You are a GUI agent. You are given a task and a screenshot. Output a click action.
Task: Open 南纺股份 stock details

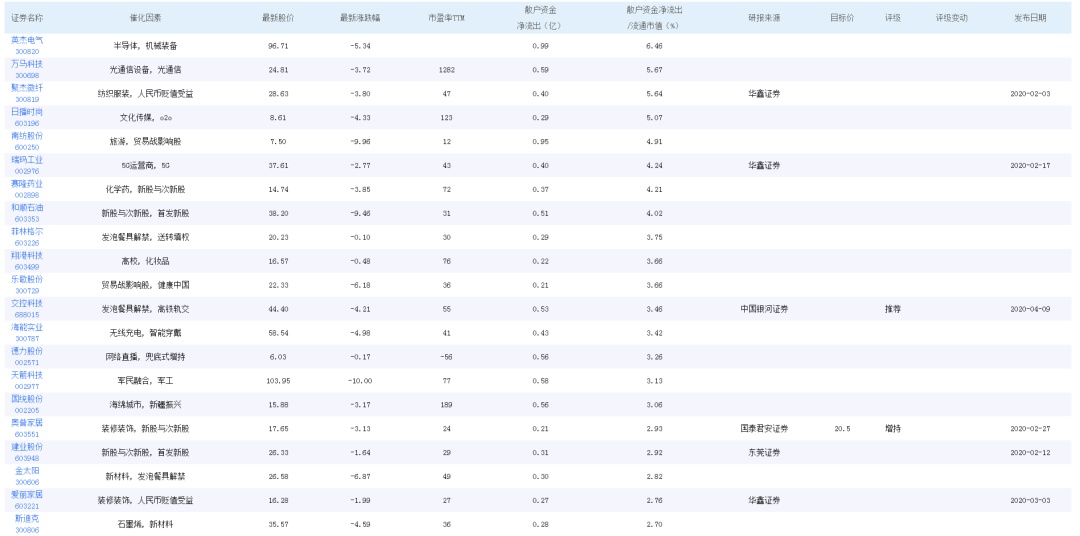coord(27,135)
